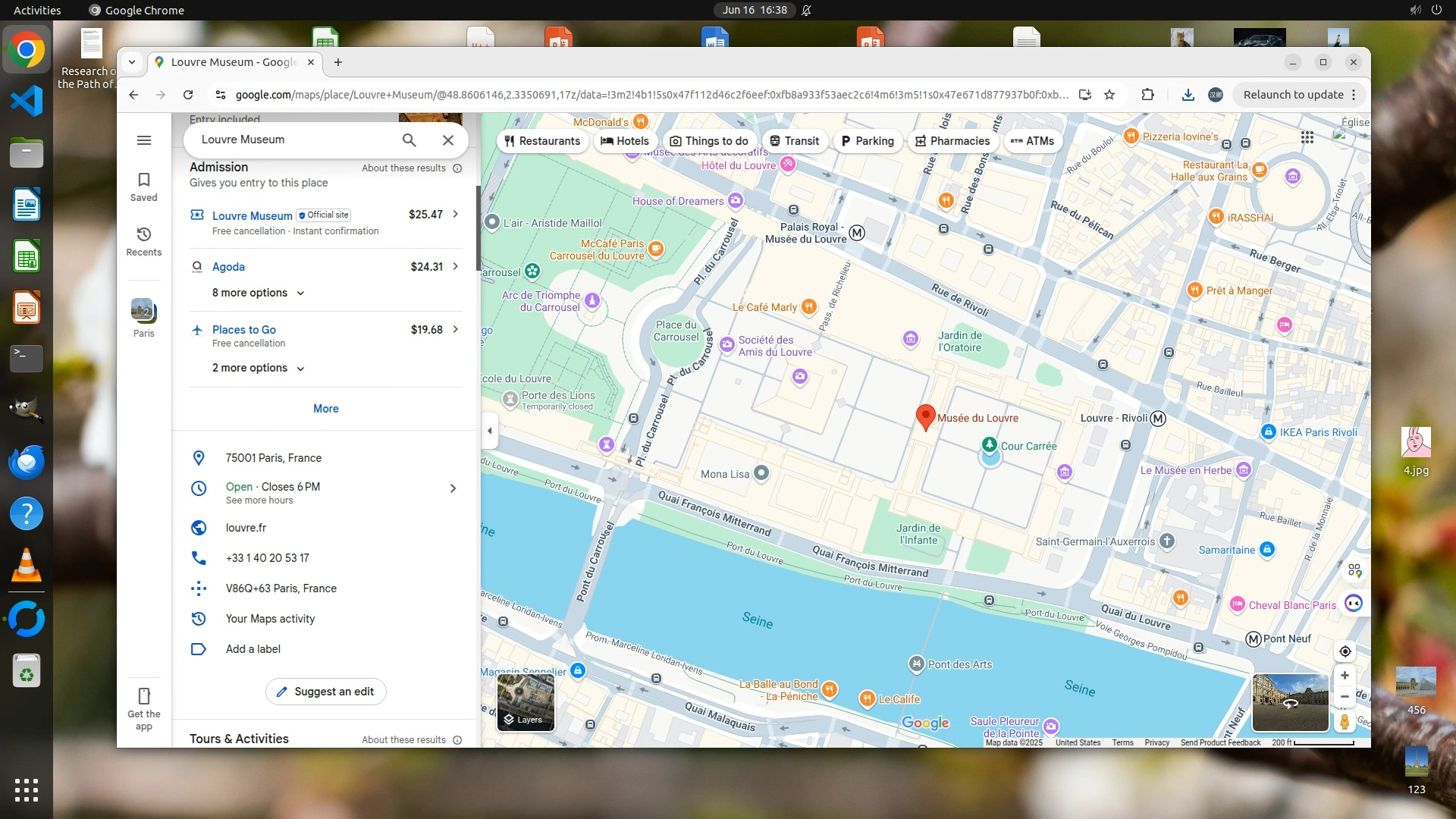Open the hamburger menu in Maps sidebar
Screen dimensions: 1456x819
pos(143,140)
